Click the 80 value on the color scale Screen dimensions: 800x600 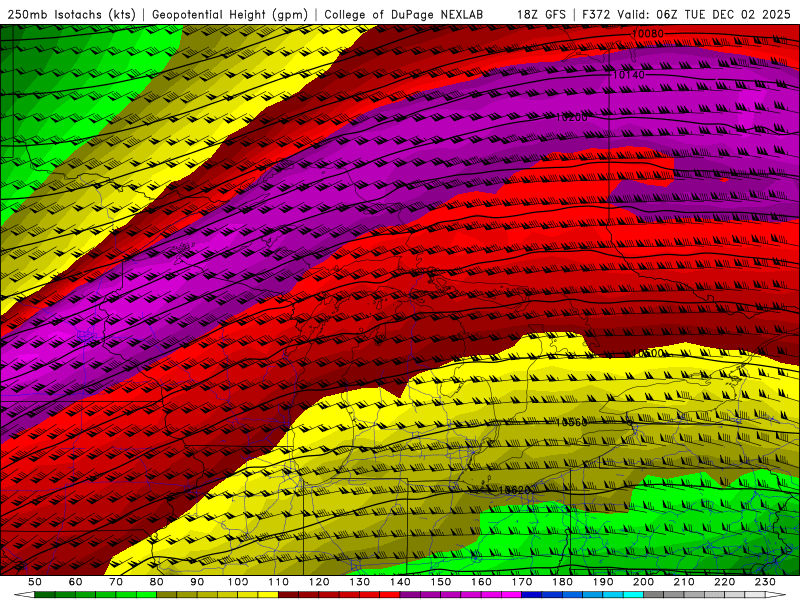(x=157, y=582)
